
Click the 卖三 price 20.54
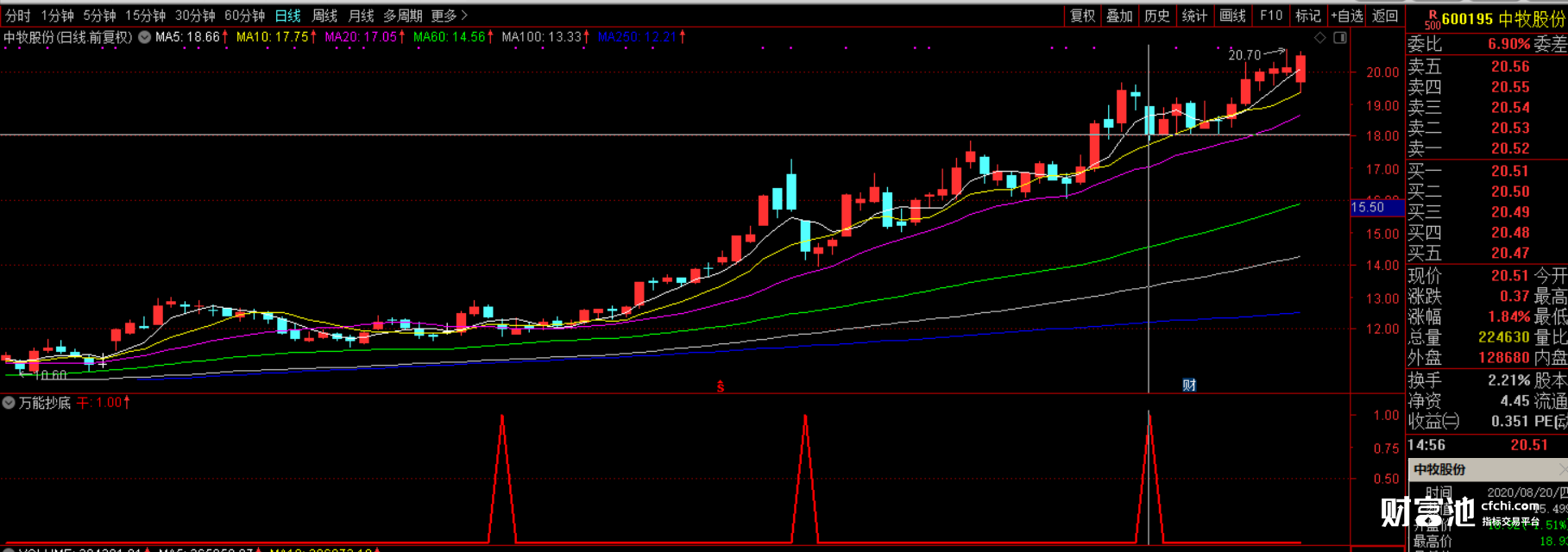coord(1510,108)
